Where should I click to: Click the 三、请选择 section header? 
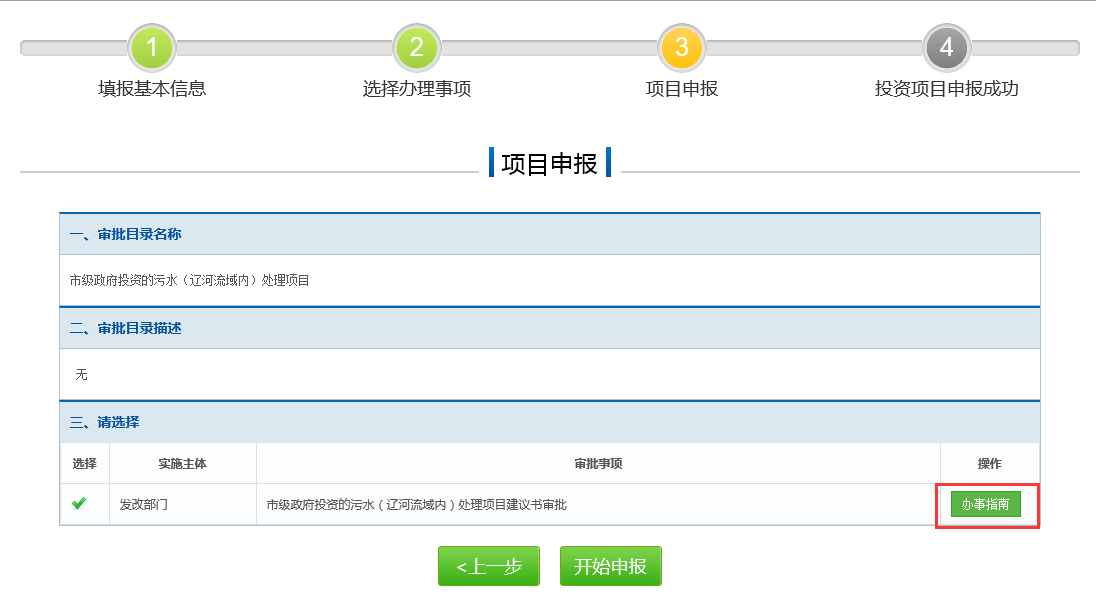point(105,423)
